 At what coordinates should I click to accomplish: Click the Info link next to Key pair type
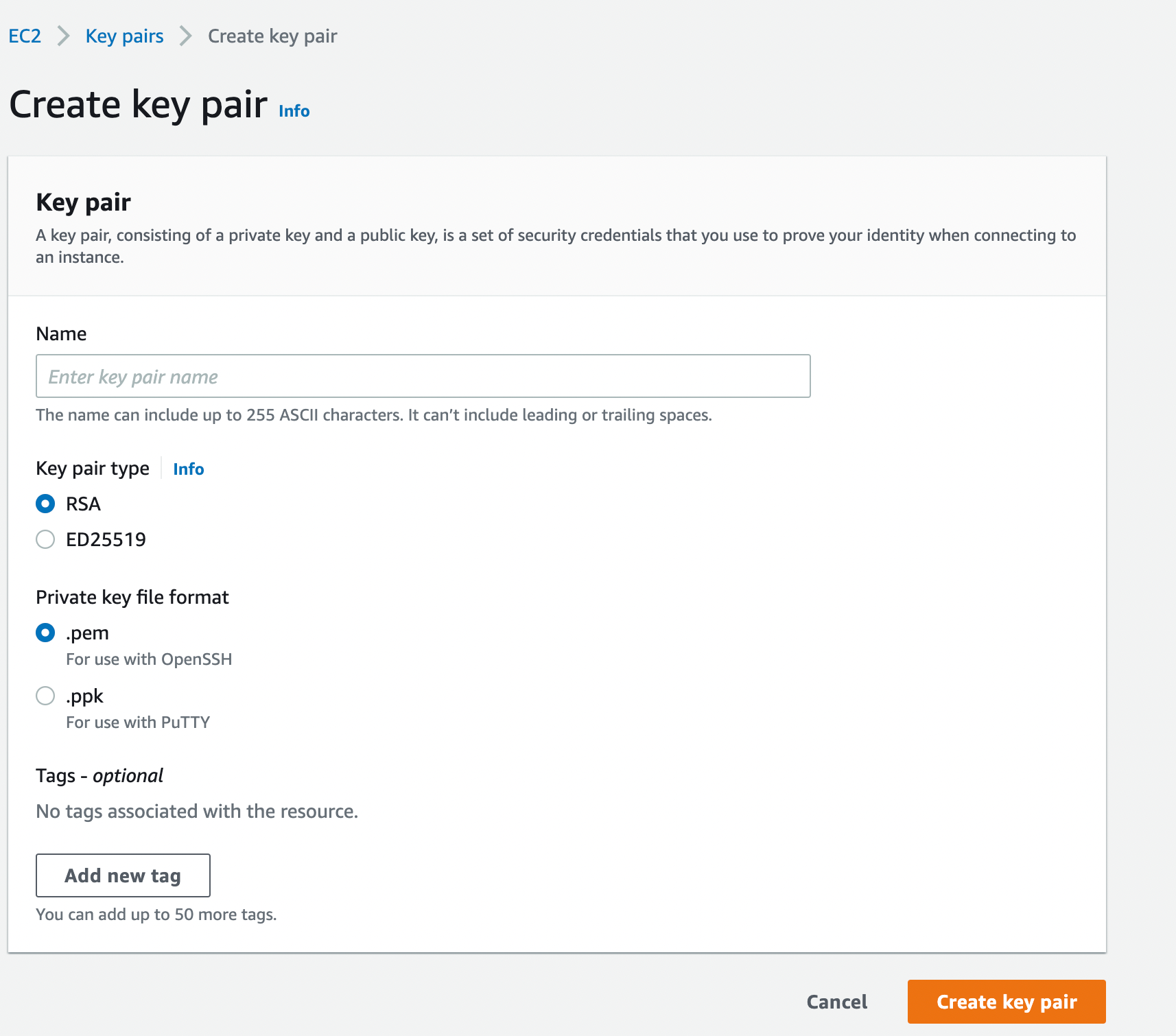pos(188,469)
